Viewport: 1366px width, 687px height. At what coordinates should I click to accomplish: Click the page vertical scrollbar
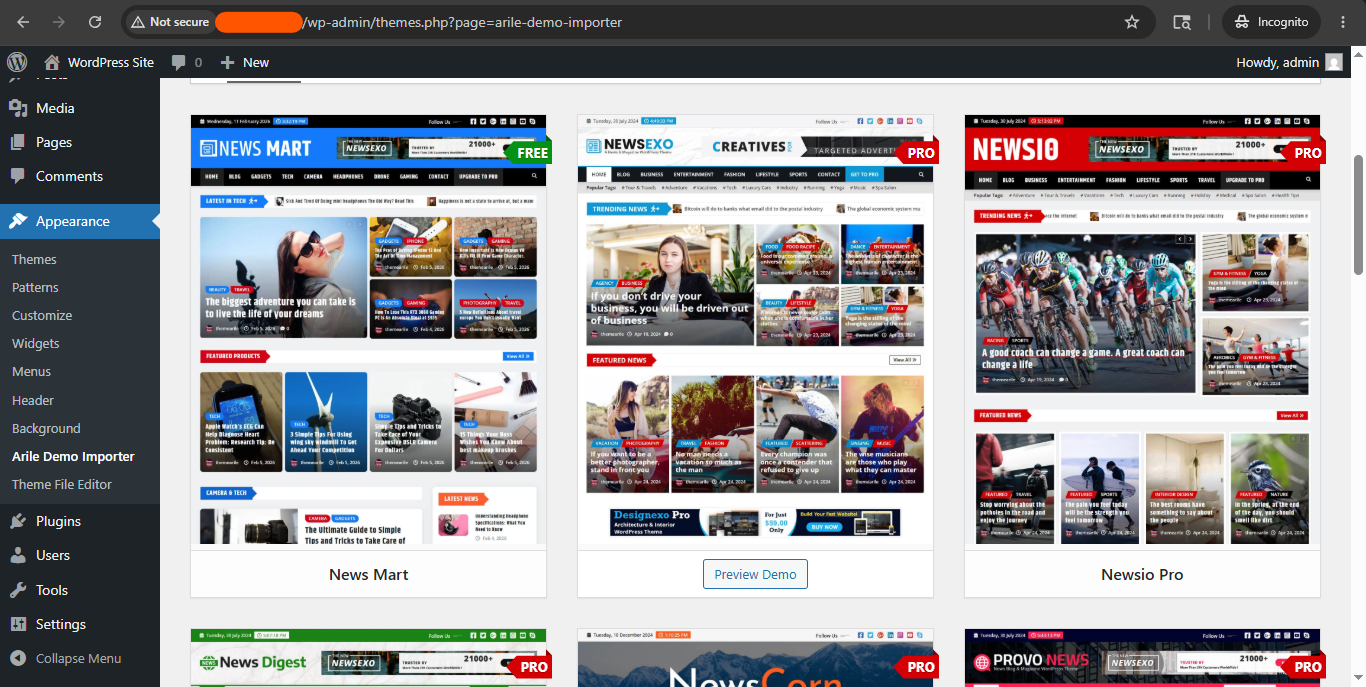point(1358,214)
